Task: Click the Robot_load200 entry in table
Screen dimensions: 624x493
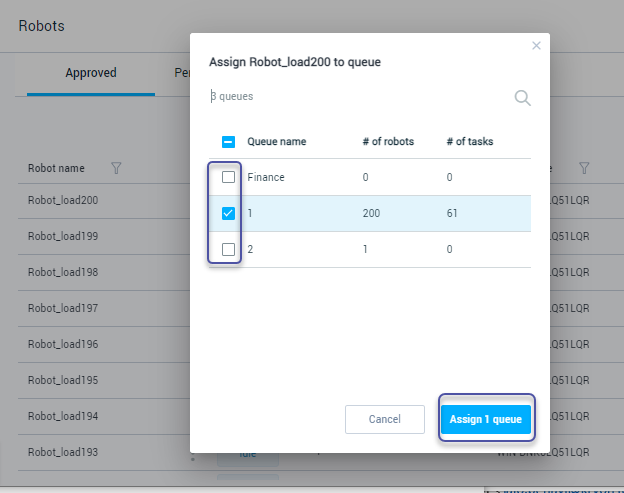Action: (63, 200)
